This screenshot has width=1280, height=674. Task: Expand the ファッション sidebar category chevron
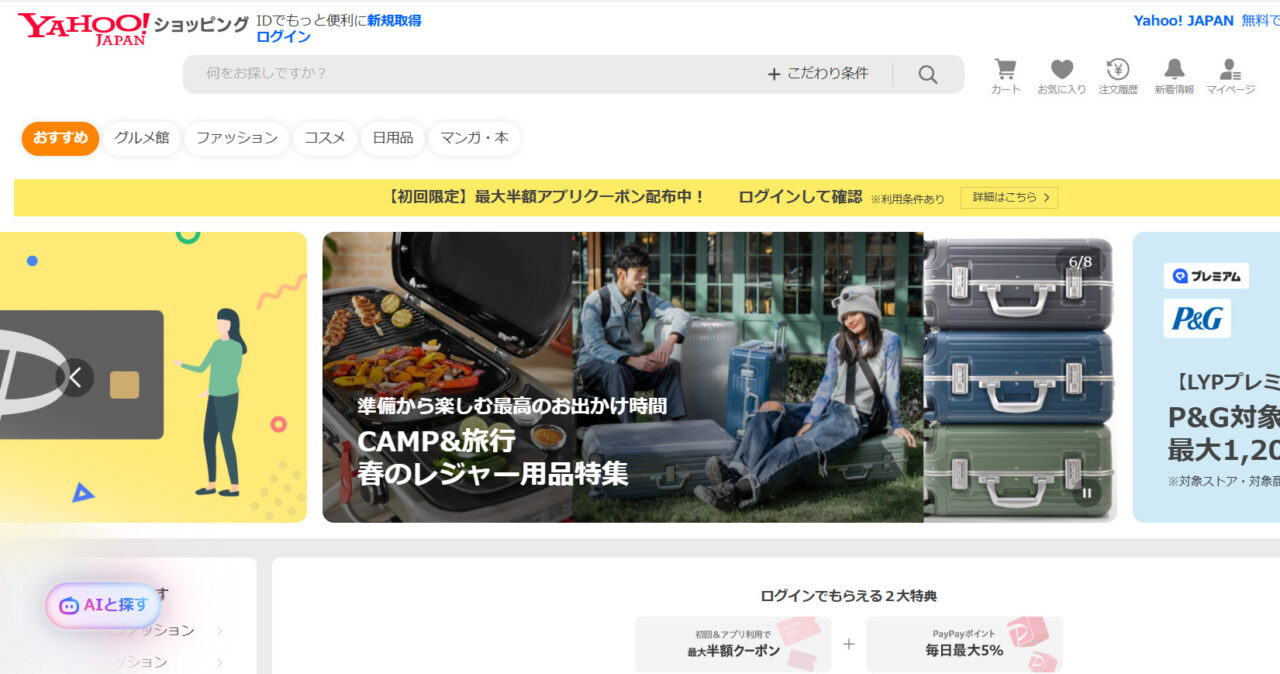pyautogui.click(x=218, y=632)
